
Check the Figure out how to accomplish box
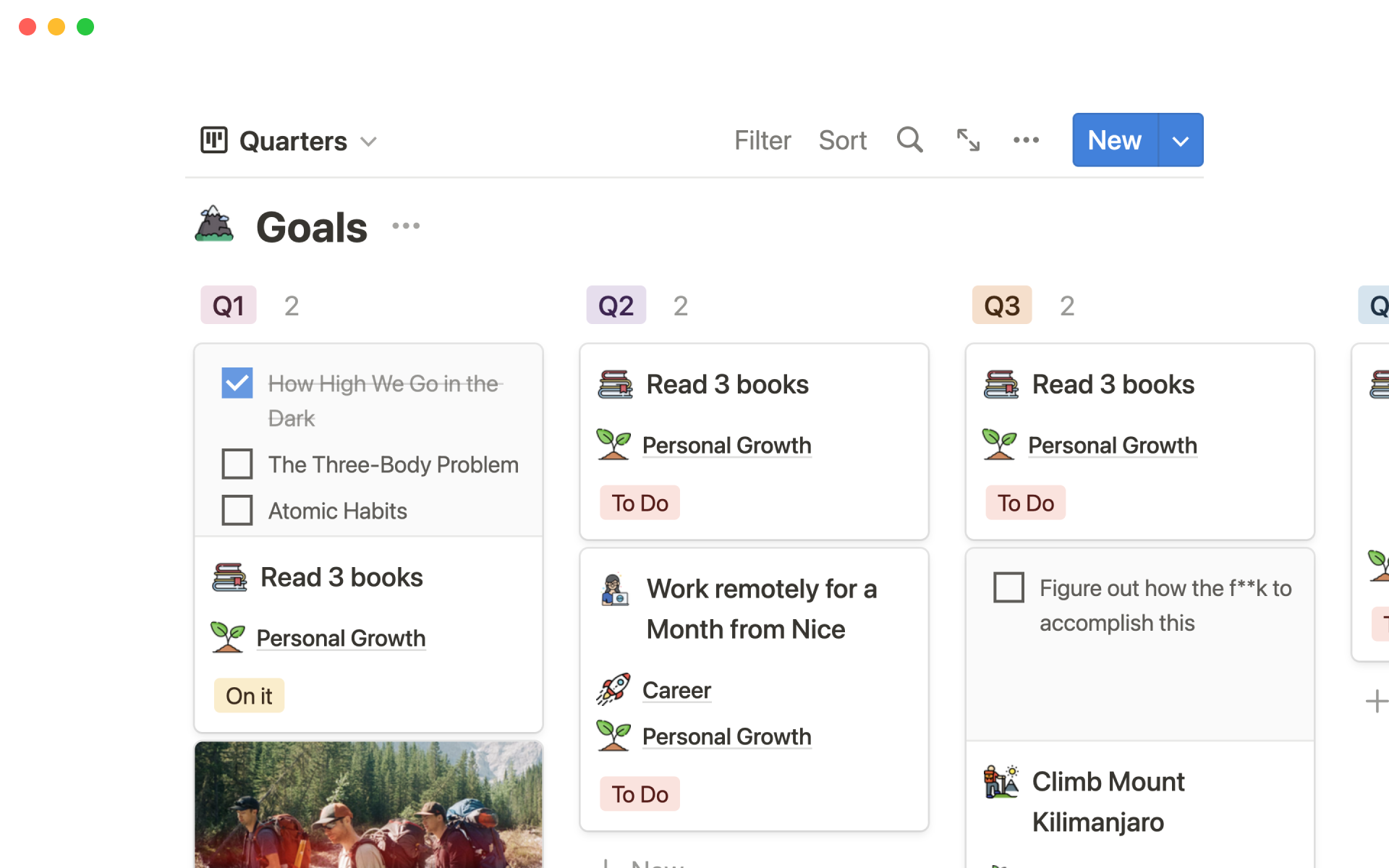pyautogui.click(x=1008, y=587)
